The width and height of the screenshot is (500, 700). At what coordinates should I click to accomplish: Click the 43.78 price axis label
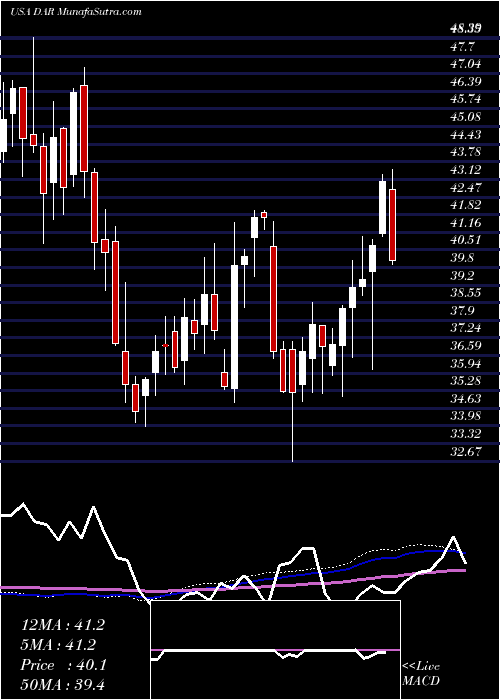[x=466, y=152]
